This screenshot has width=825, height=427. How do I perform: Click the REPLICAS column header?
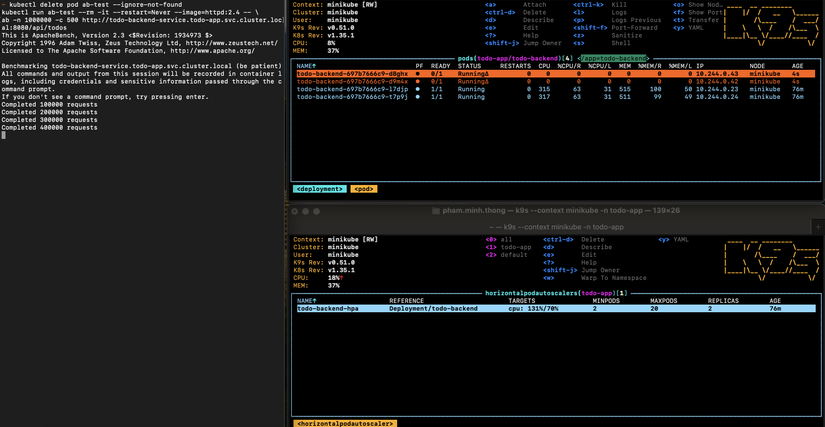[x=723, y=301]
